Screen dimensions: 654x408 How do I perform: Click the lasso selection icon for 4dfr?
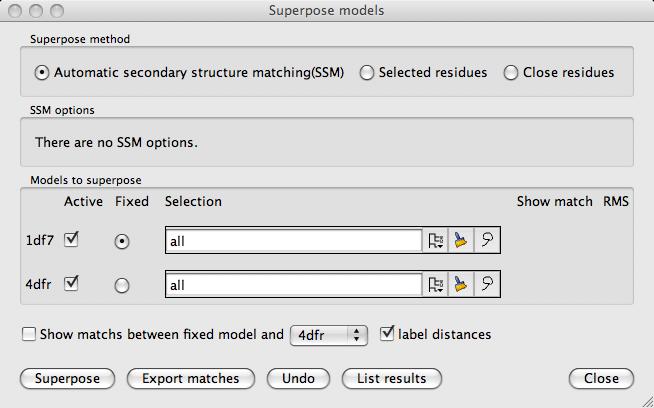point(486,285)
